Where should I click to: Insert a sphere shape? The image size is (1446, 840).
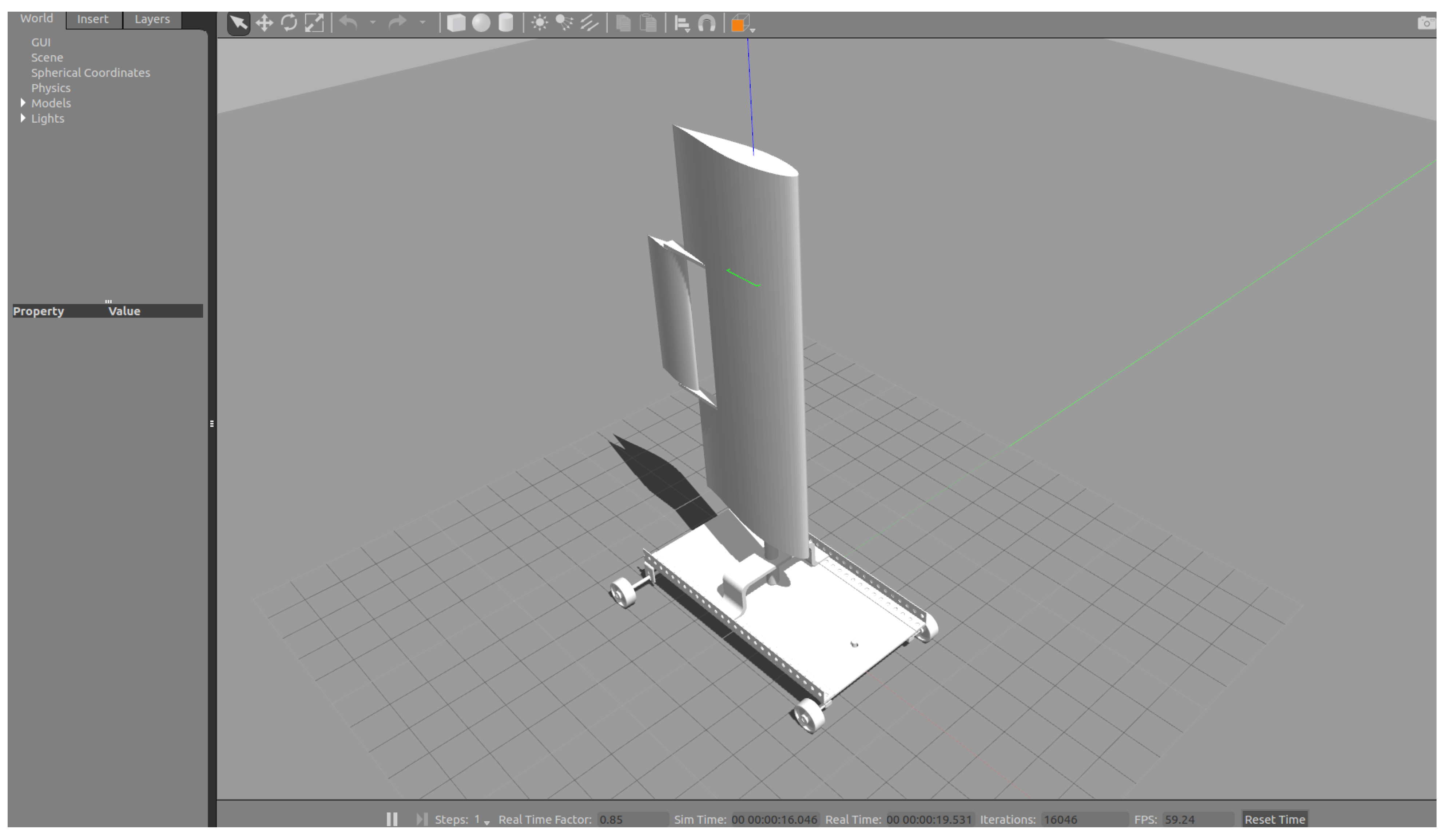[x=481, y=24]
